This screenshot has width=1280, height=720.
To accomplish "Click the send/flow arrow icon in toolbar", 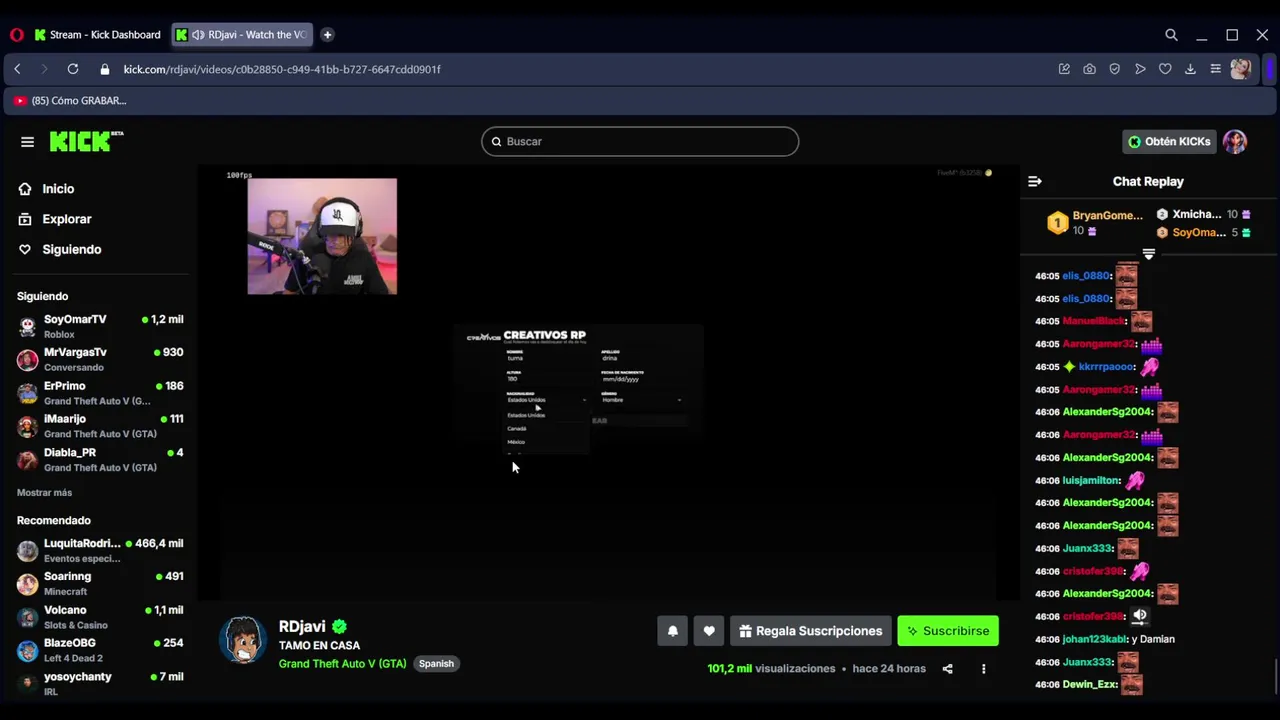I will coord(1140,69).
